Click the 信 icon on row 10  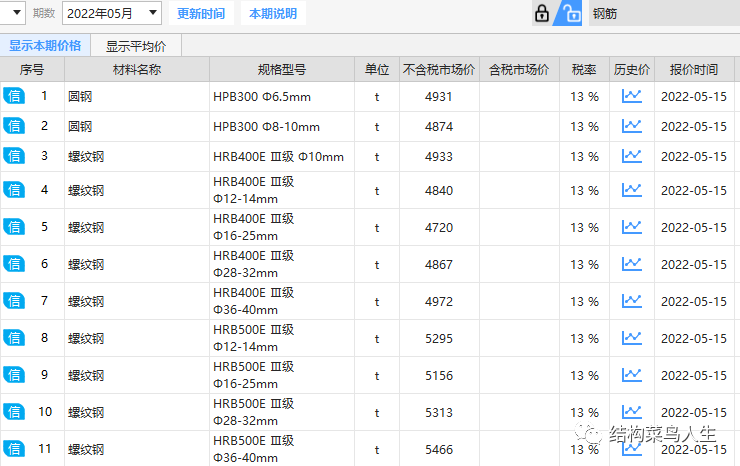(14, 412)
